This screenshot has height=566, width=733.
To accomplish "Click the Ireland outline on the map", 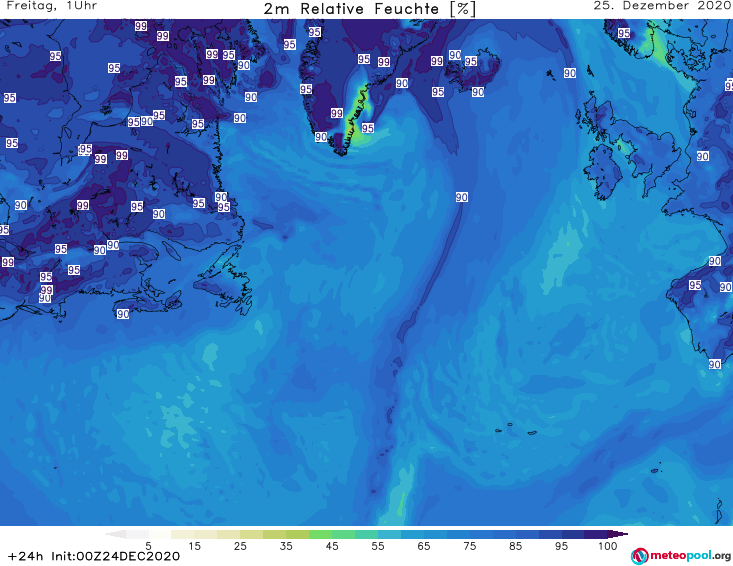I will (602, 172).
